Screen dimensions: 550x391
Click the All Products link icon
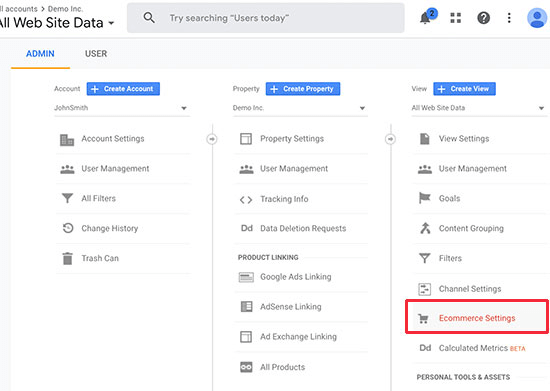[x=246, y=367]
